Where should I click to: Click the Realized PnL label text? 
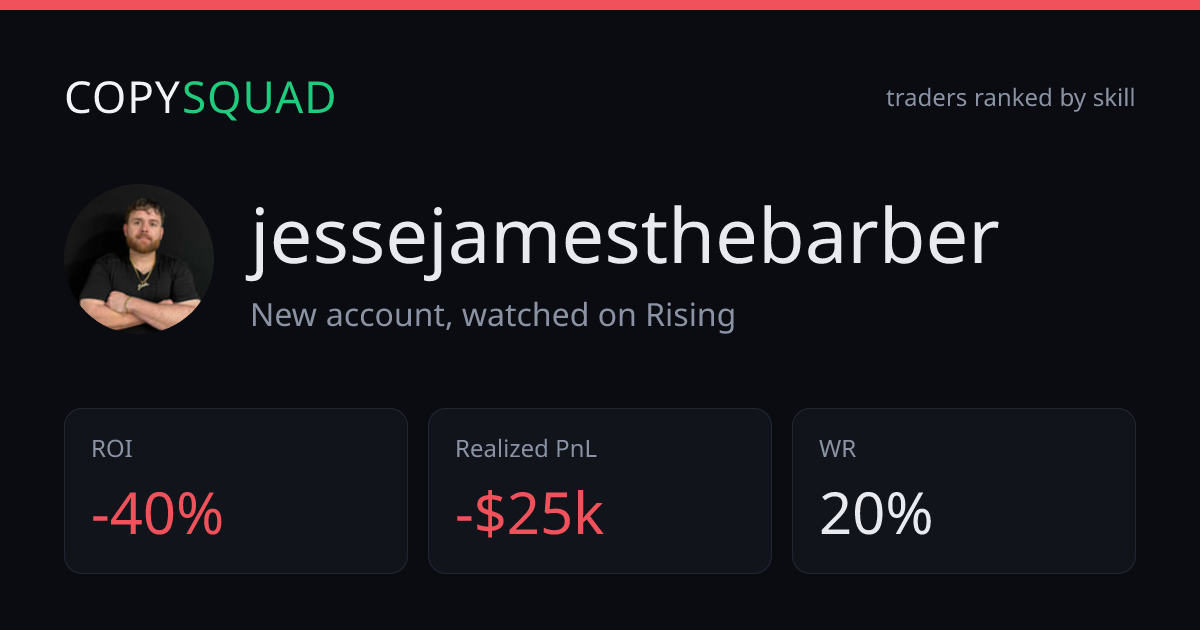click(526, 450)
